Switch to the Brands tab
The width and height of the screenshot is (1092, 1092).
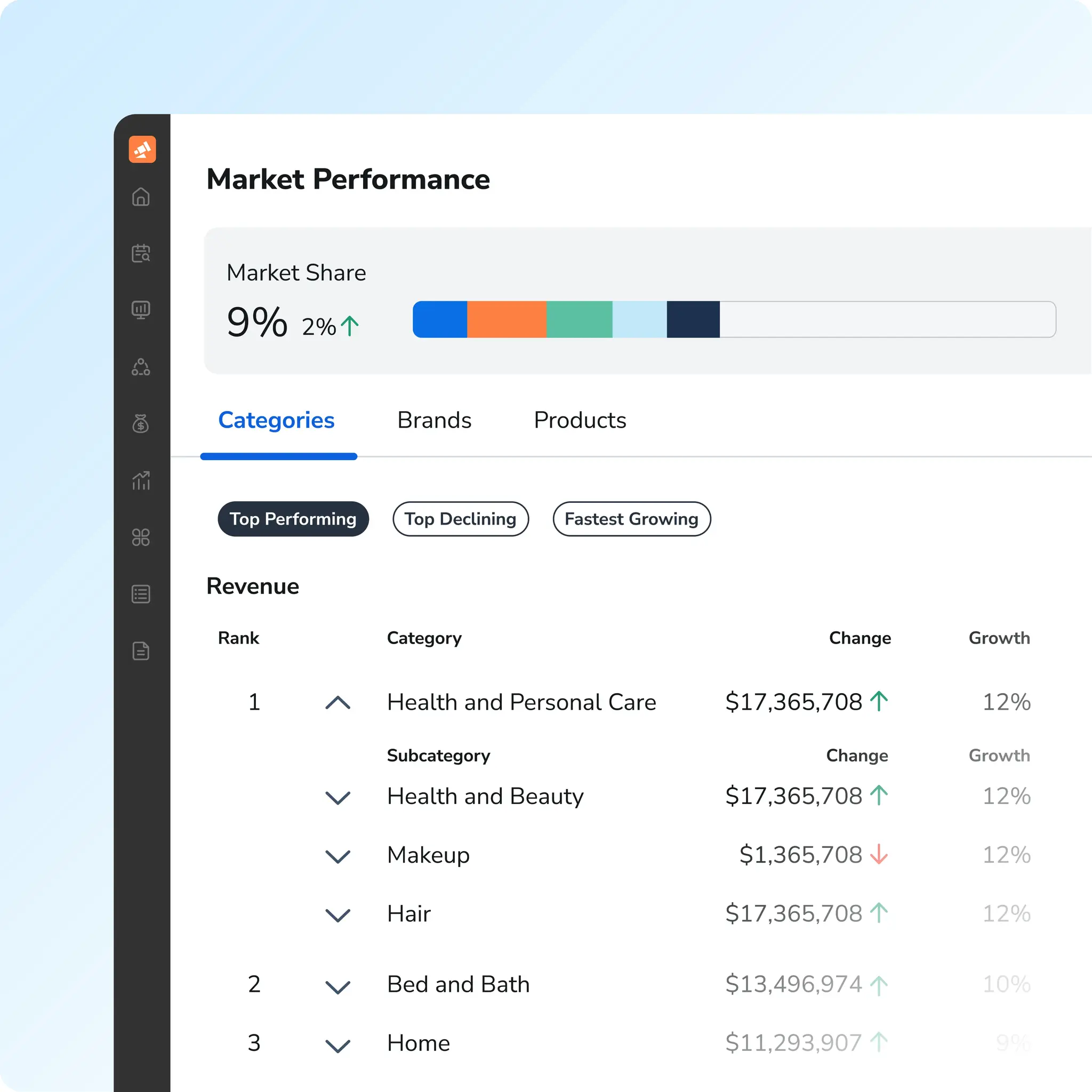pos(434,421)
